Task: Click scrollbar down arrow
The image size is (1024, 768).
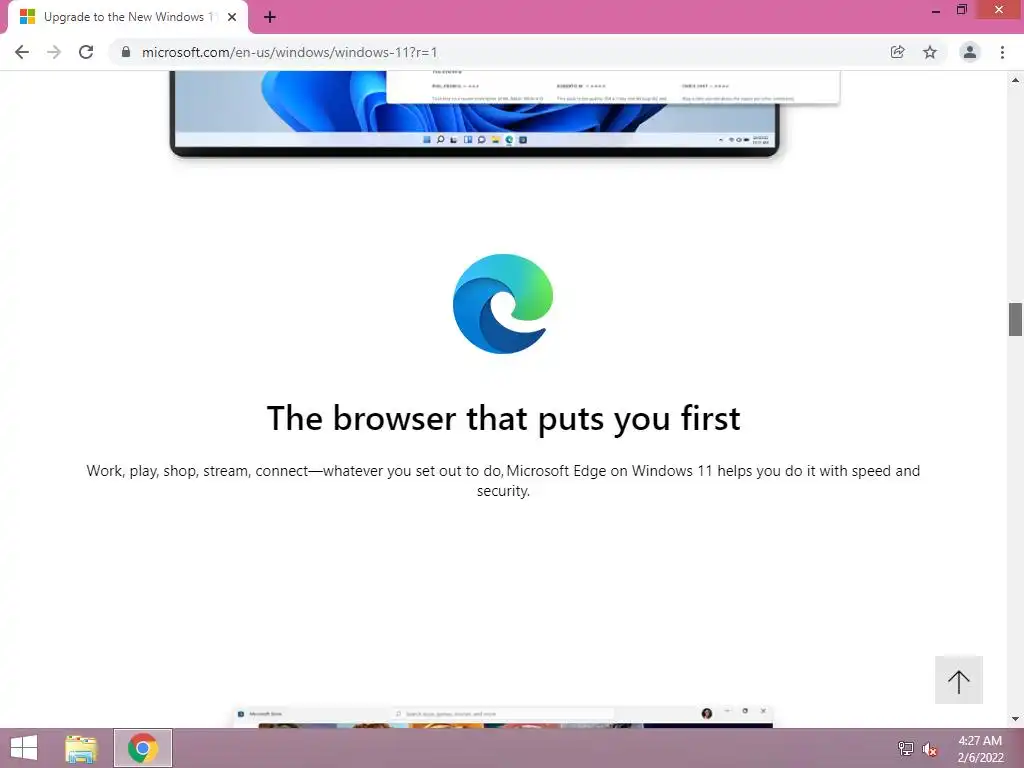Action: click(x=1016, y=719)
